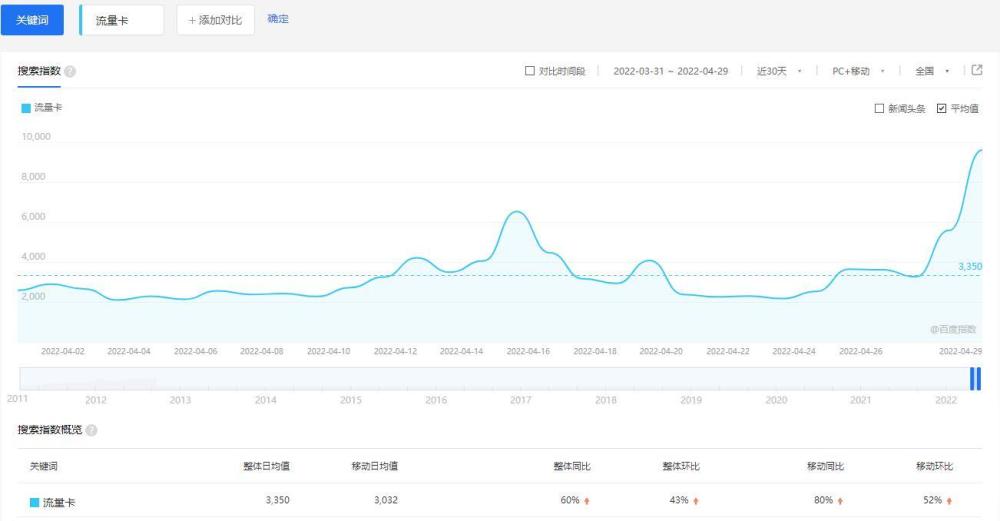Click the 确定 link
Screen dimensions: 1000x521
(x=277, y=19)
